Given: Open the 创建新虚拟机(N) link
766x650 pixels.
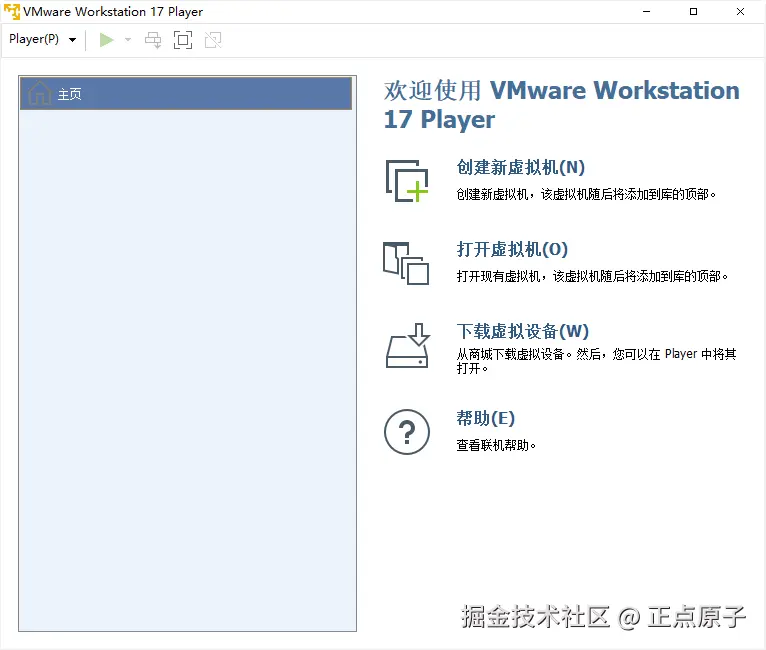Looking at the screenshot, I should pos(521,168).
